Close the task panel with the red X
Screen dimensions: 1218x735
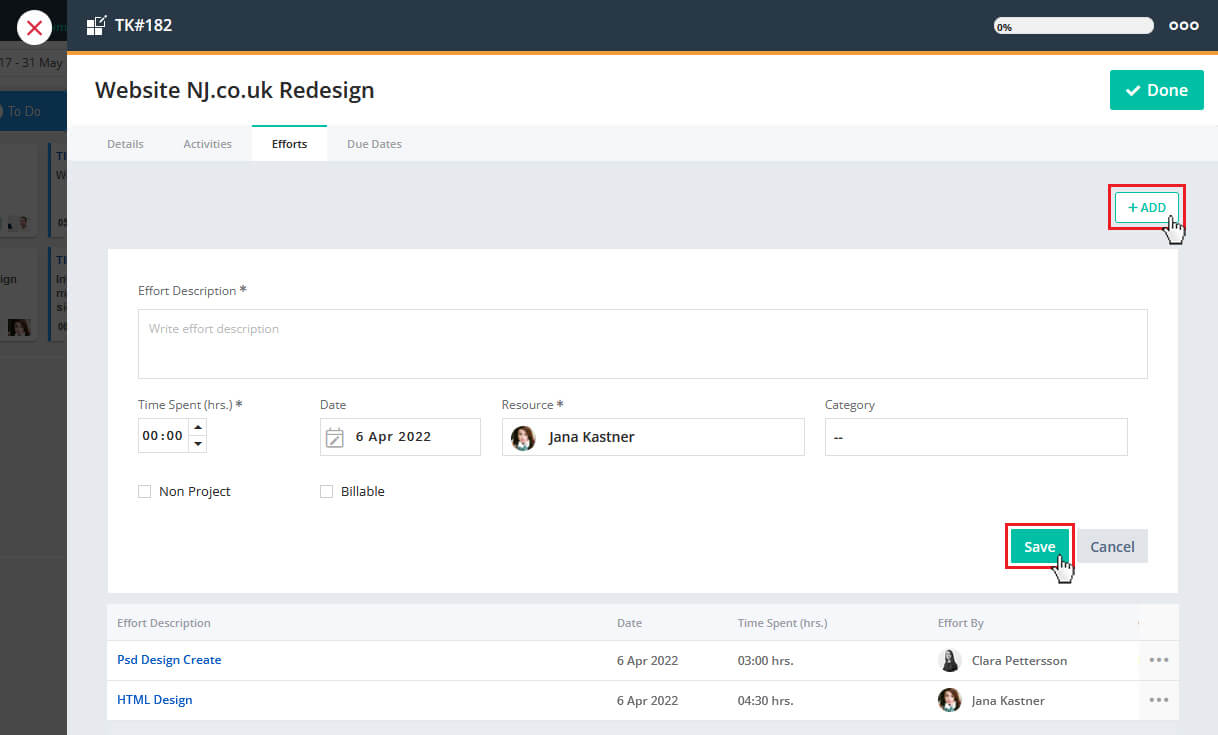click(x=34, y=27)
